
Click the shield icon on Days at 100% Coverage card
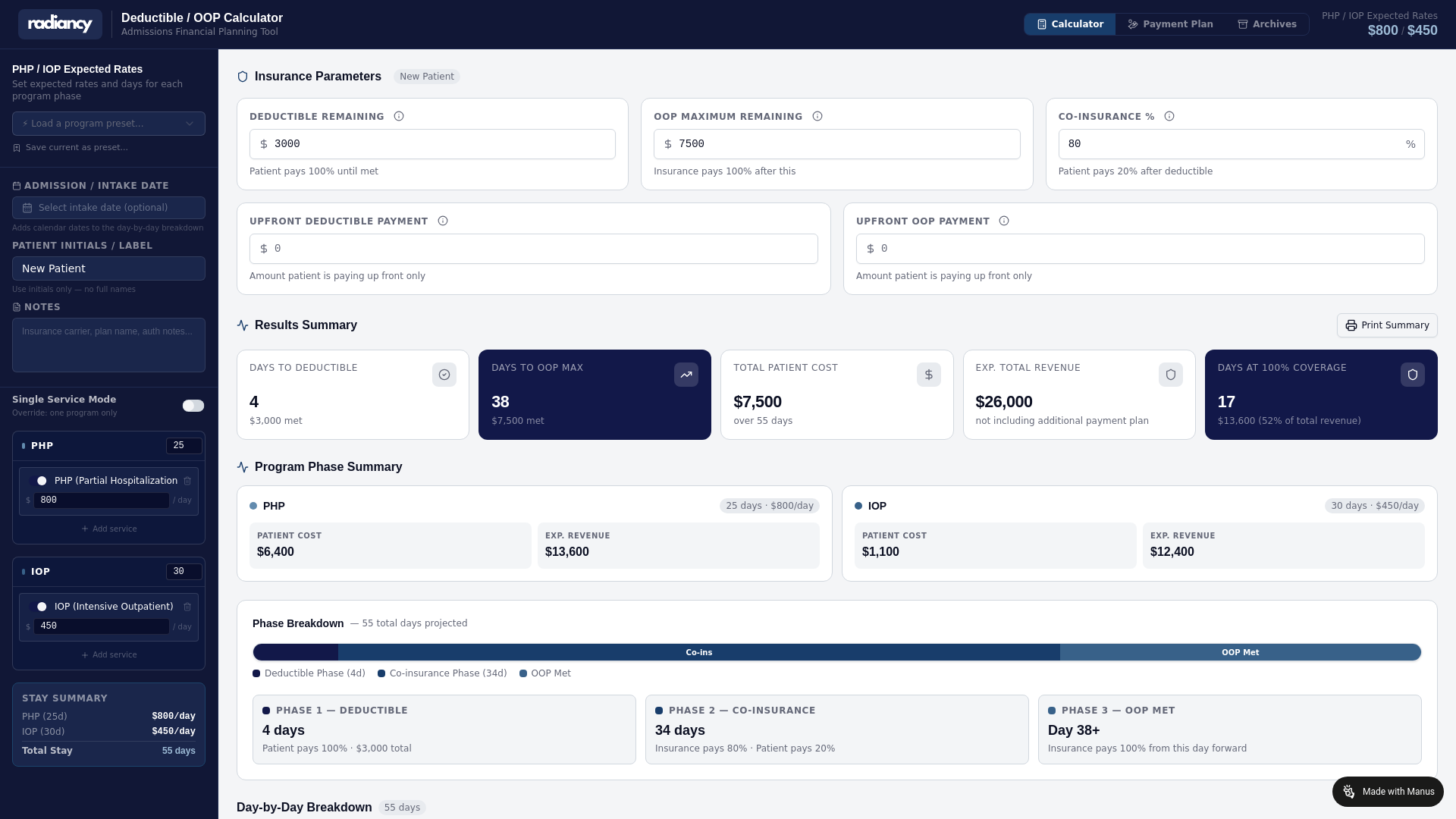(1413, 375)
